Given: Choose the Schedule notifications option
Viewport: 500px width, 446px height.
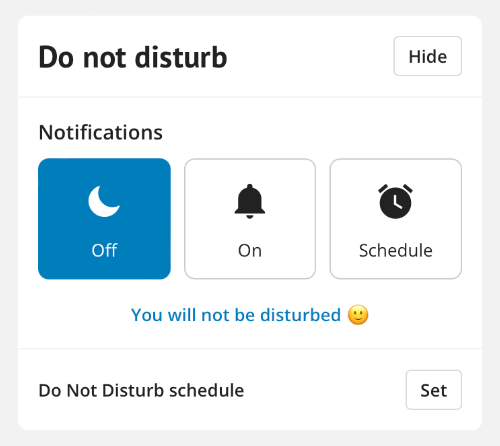Looking at the screenshot, I should click(396, 219).
